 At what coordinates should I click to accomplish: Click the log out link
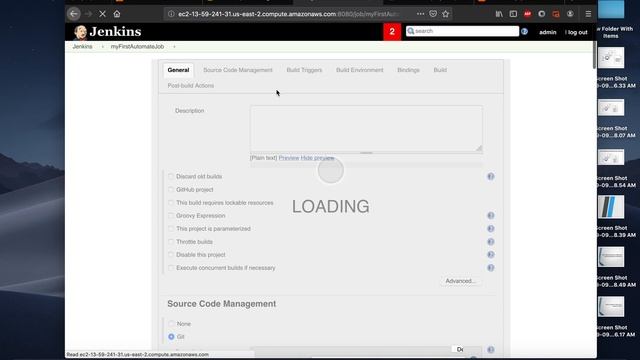[577, 32]
